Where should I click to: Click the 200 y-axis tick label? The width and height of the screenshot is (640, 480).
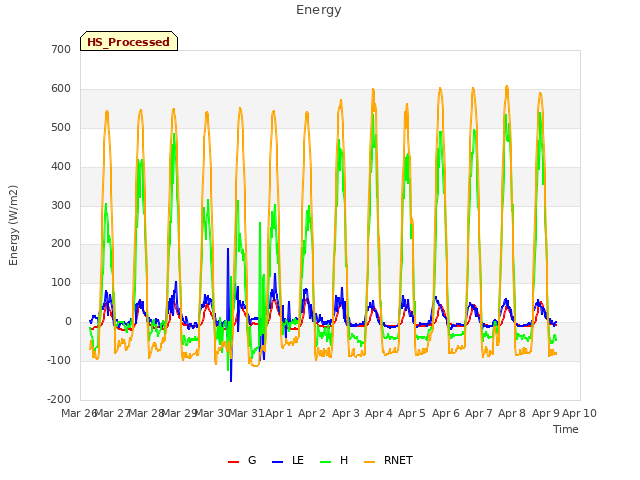[61, 244]
